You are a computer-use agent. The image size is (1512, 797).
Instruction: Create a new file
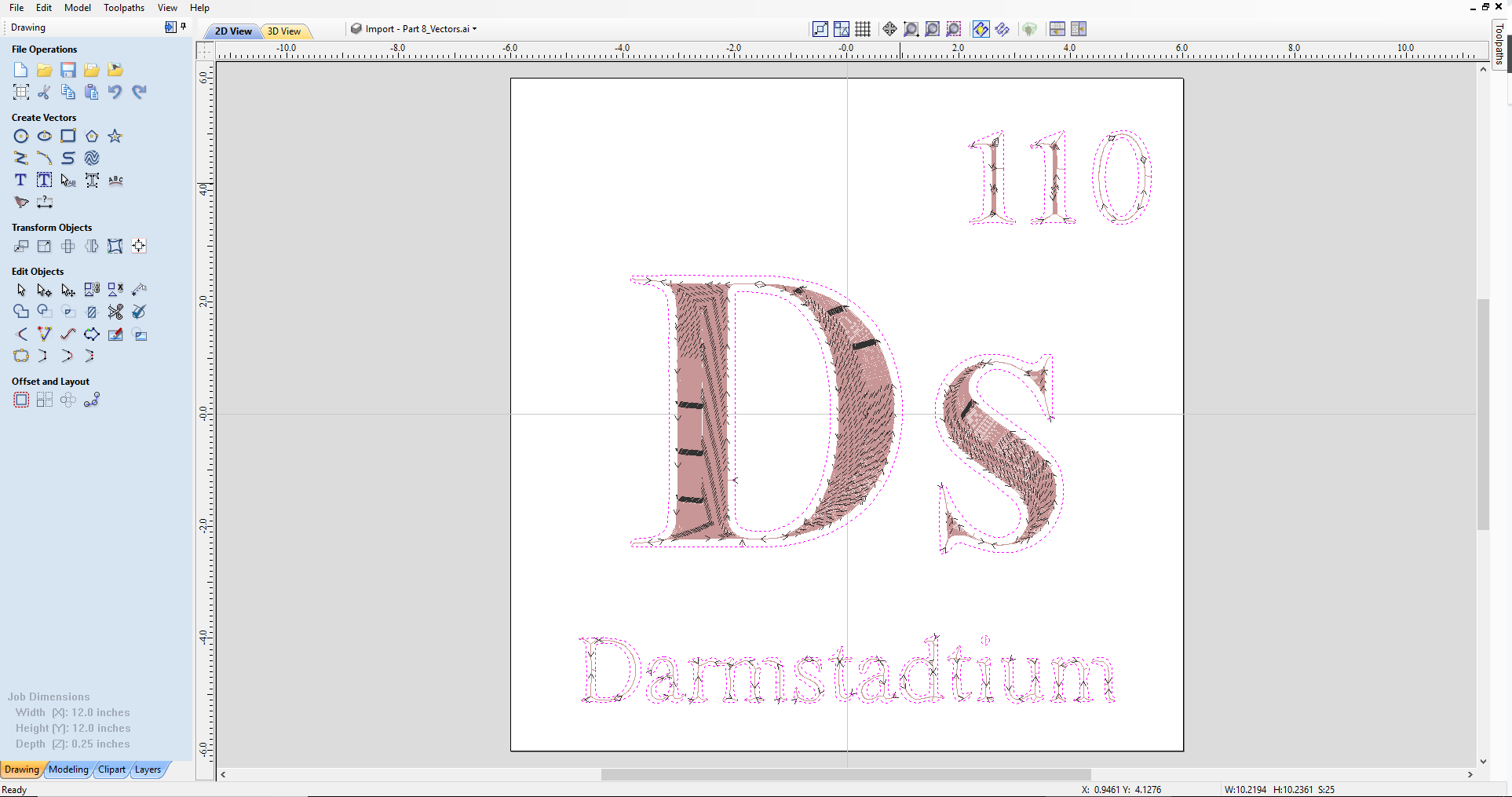click(21, 70)
